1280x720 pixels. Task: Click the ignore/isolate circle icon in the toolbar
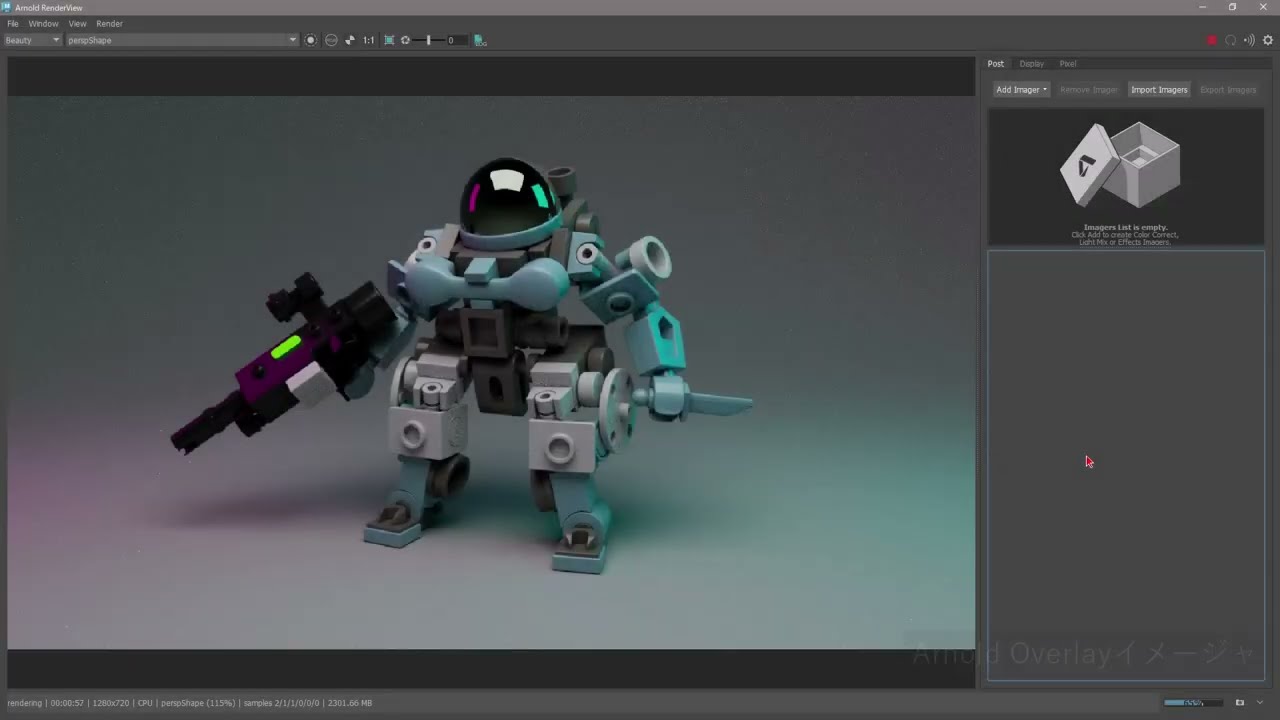click(x=331, y=40)
